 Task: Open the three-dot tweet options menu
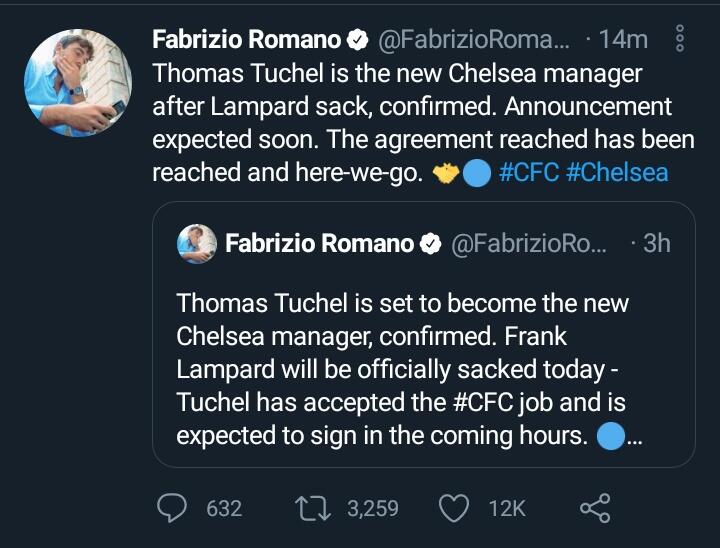click(x=681, y=39)
